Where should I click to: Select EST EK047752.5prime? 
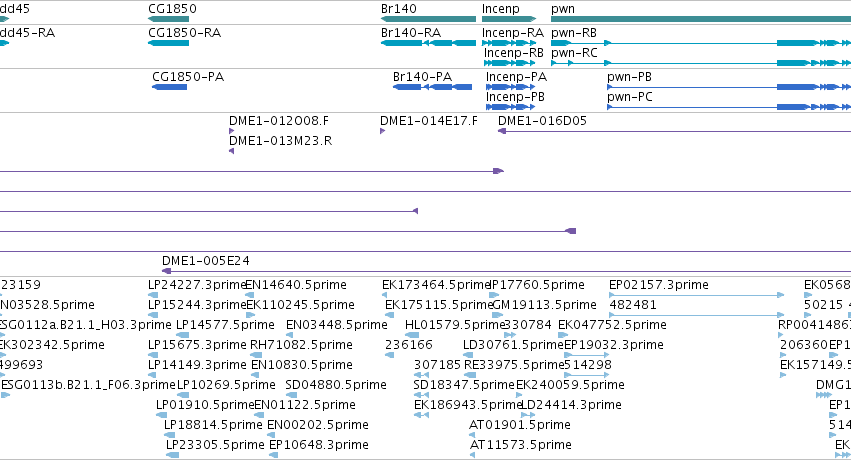pos(612,325)
